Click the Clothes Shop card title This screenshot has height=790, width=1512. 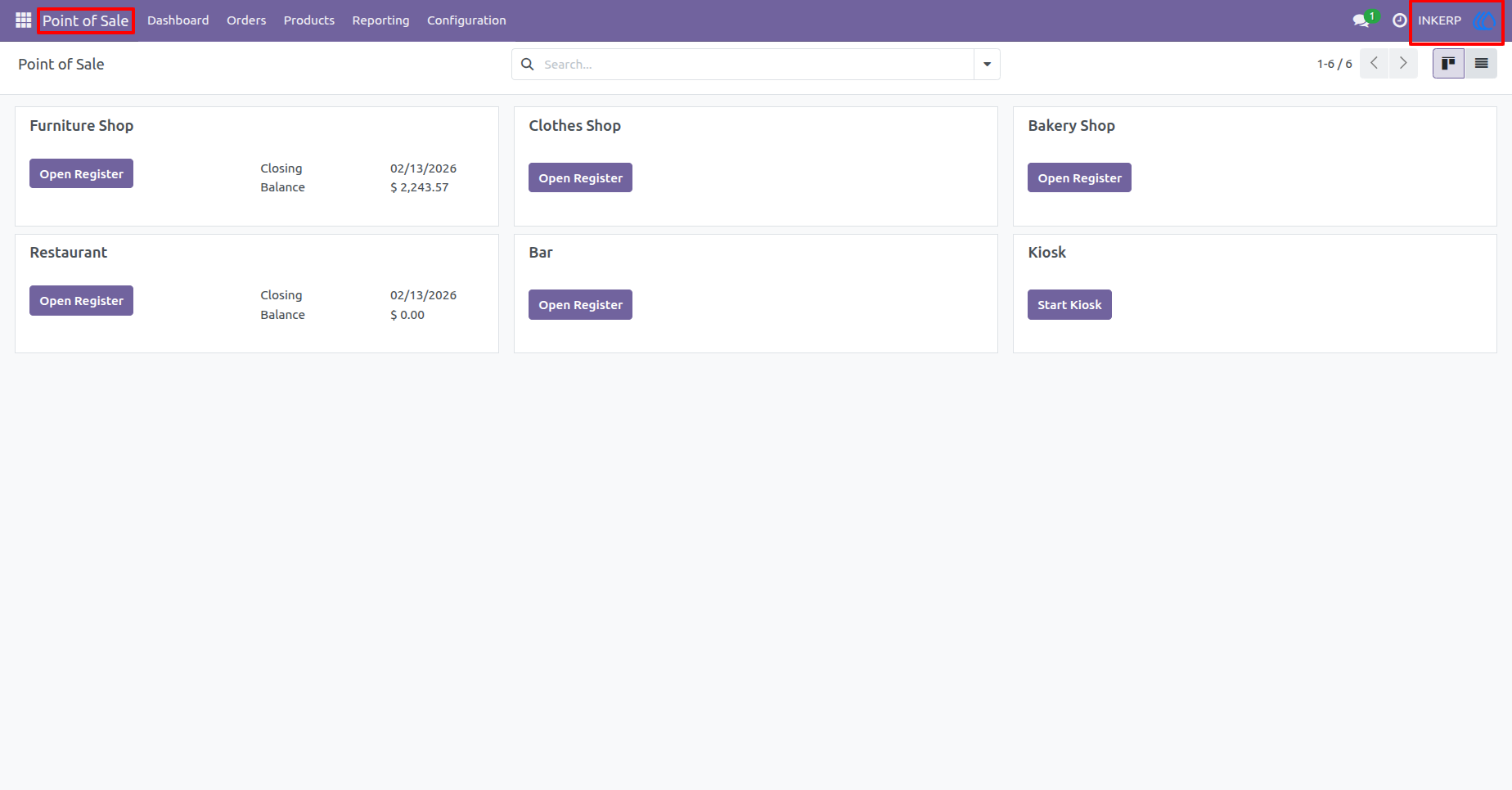click(574, 125)
